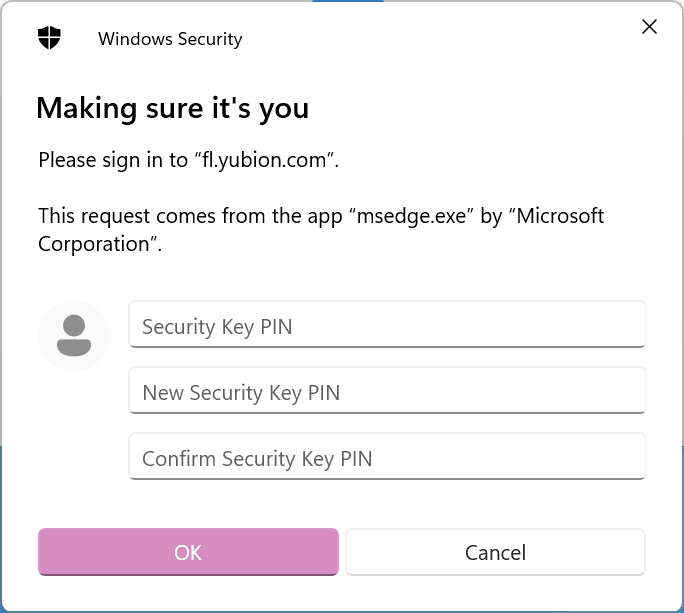Click the user avatar silhouette icon
Viewport: 684px width, 613px height.
click(x=74, y=336)
